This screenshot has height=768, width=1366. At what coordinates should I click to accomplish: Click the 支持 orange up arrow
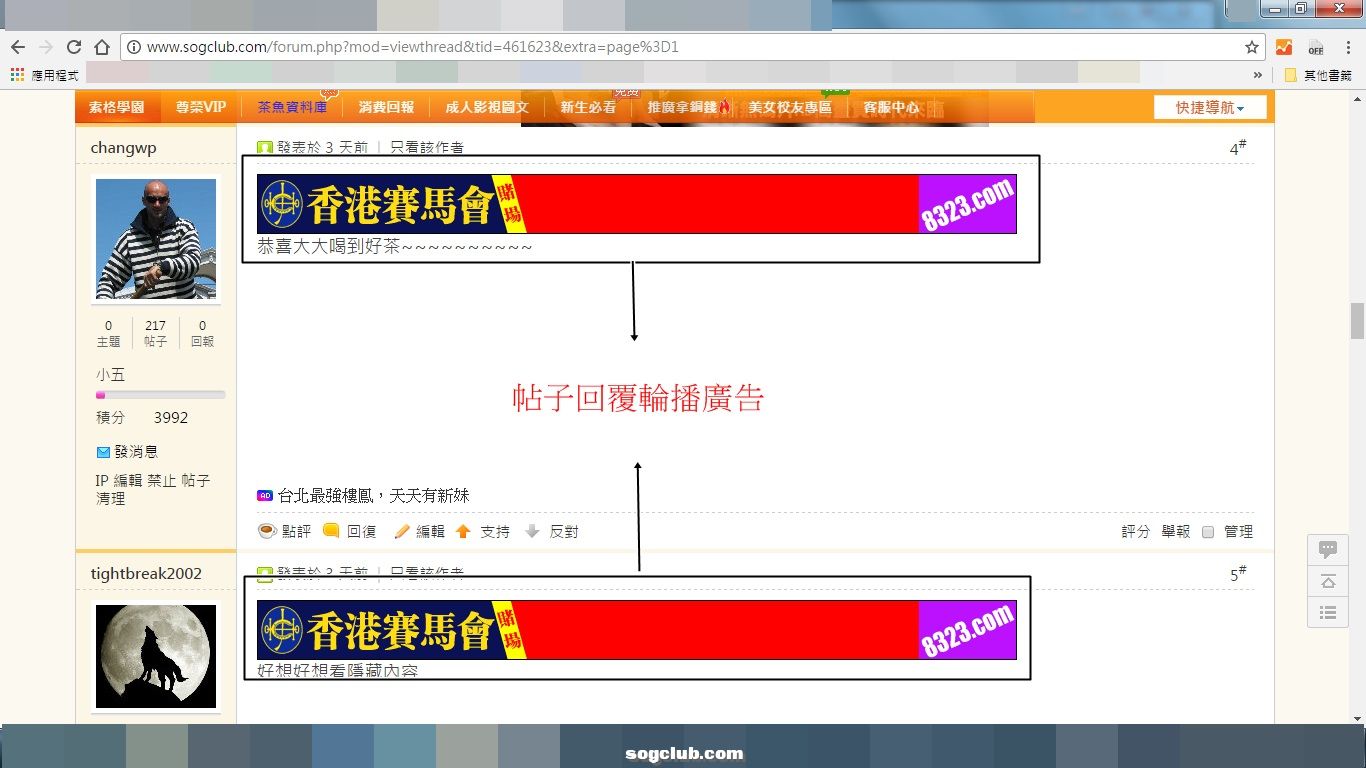coord(463,532)
